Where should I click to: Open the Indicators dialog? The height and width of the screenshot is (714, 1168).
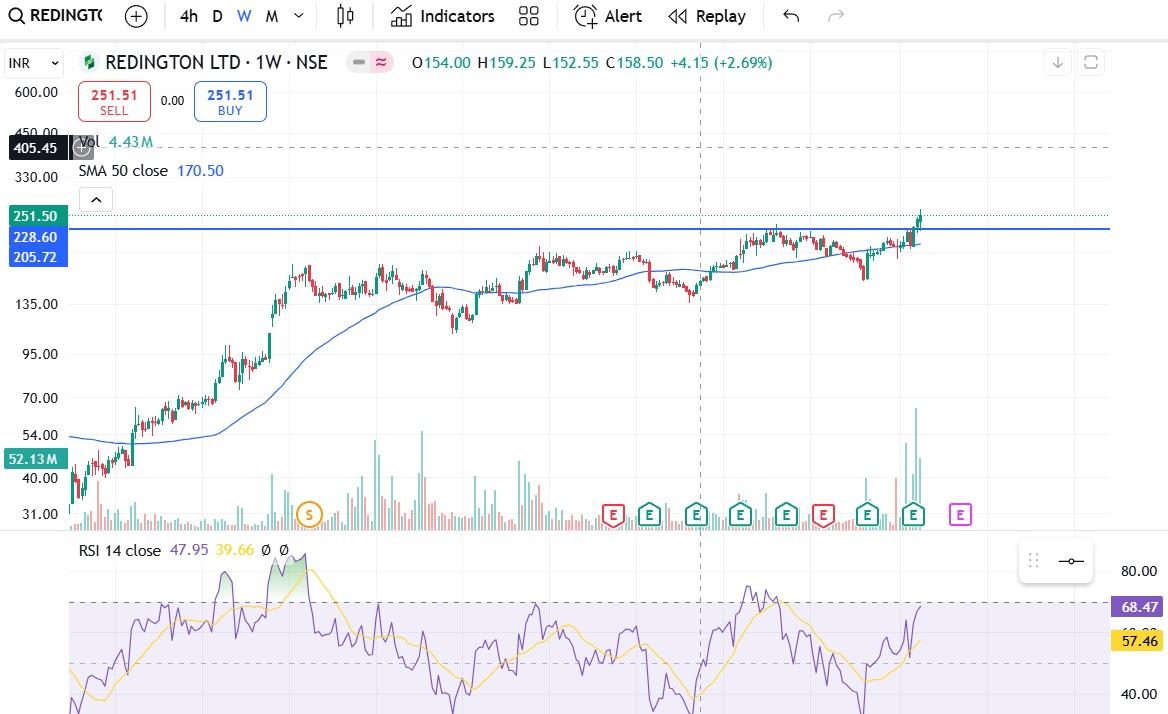(x=442, y=16)
